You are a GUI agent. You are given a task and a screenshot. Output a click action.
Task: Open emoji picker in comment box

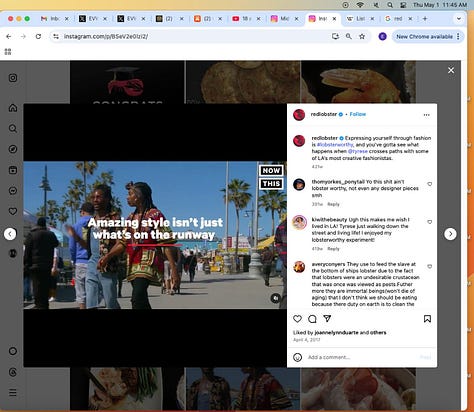tap(297, 357)
